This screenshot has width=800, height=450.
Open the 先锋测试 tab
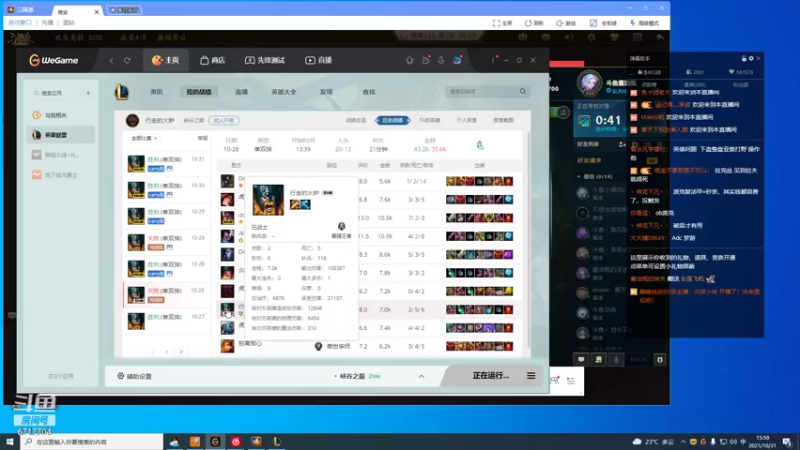point(265,60)
